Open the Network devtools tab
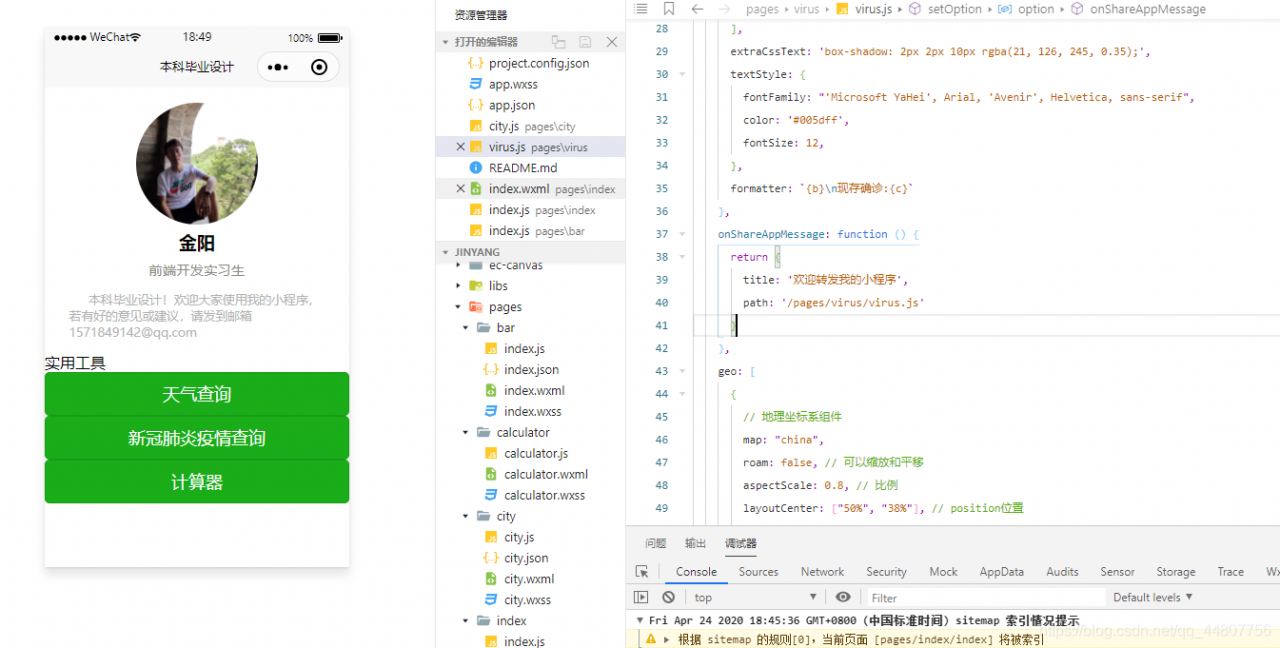This screenshot has width=1280, height=648. (822, 572)
